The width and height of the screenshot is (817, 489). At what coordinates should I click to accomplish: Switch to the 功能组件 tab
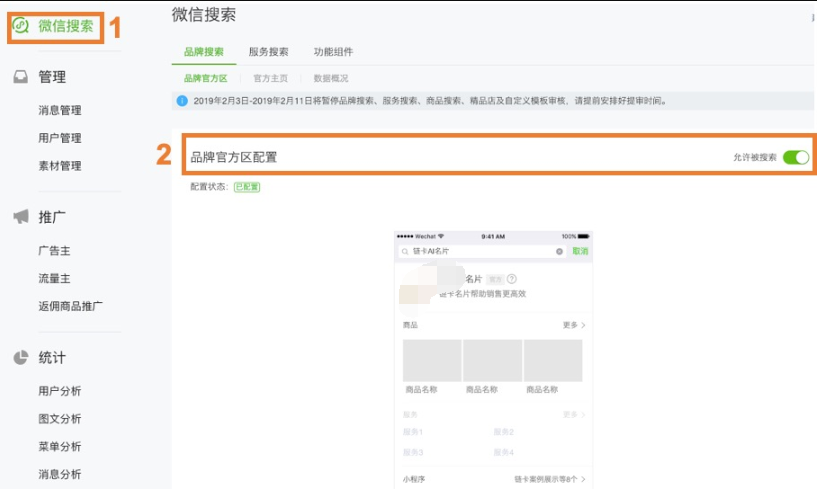pos(333,52)
